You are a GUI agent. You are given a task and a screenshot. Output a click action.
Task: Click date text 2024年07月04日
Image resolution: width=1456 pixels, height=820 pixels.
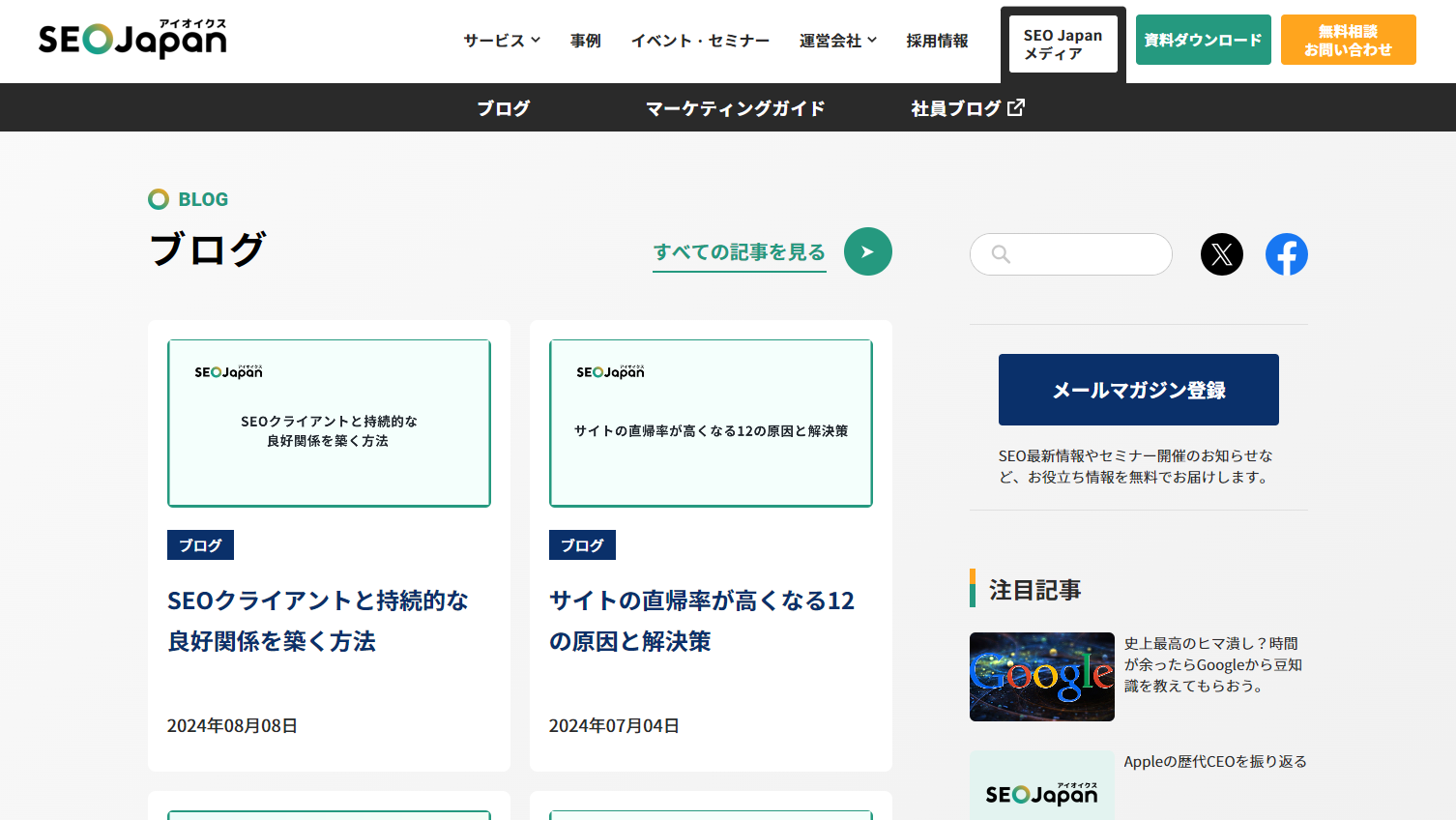click(614, 726)
